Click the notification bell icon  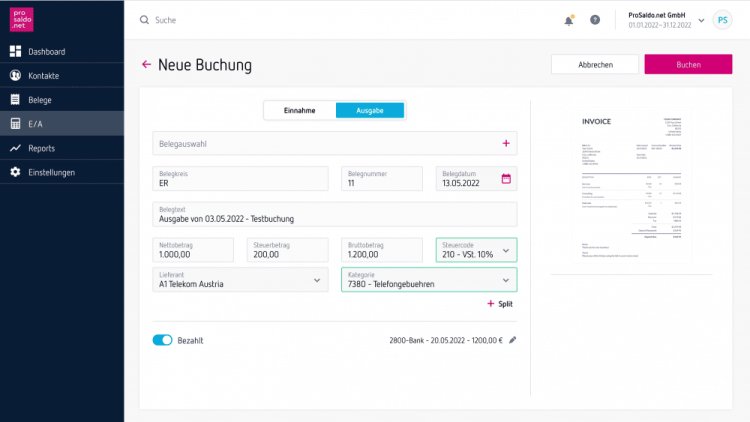coord(569,20)
